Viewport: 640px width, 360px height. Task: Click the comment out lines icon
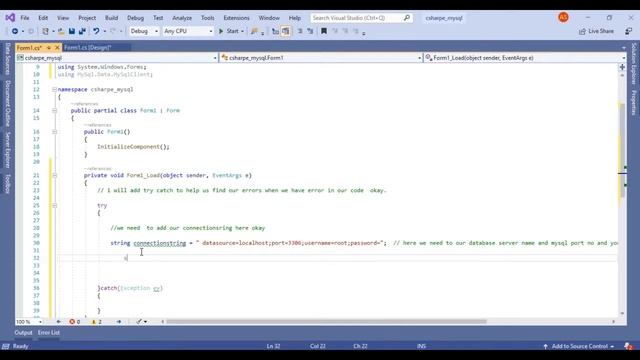[300, 31]
